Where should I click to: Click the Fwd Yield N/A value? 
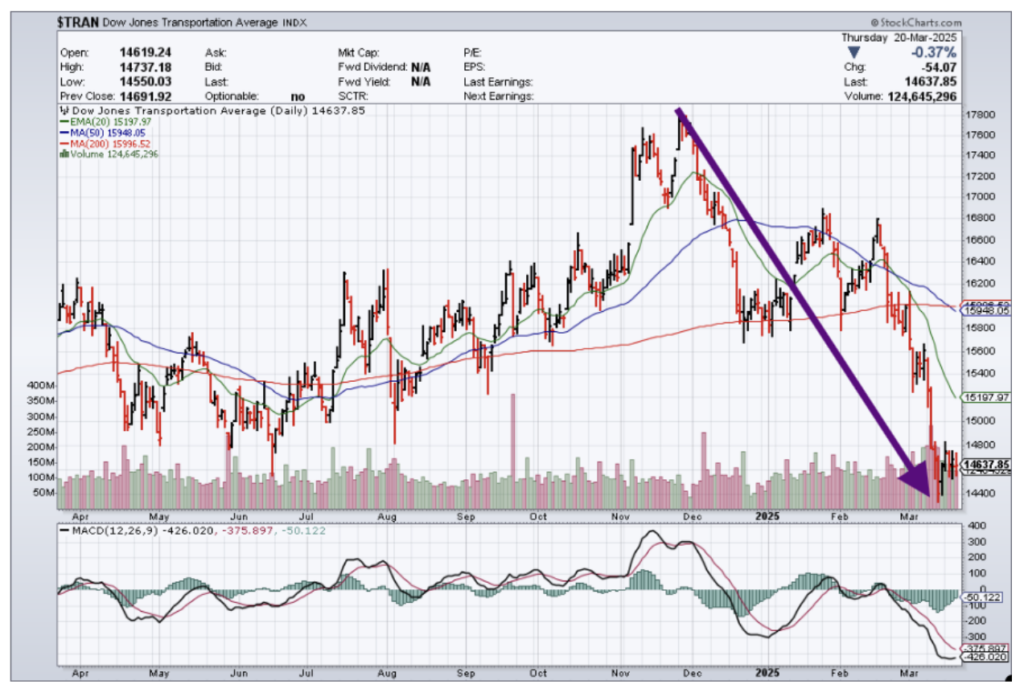[421, 82]
